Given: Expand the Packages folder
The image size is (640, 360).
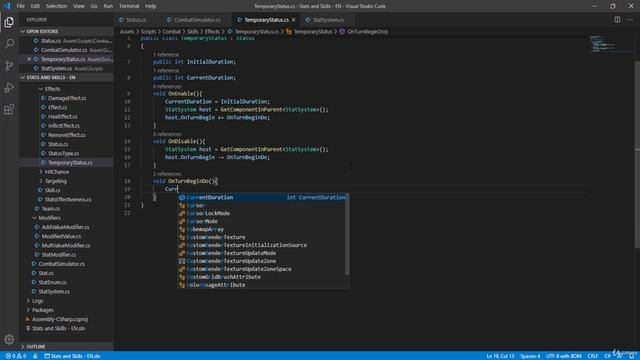Looking at the screenshot, I should click(28, 310).
